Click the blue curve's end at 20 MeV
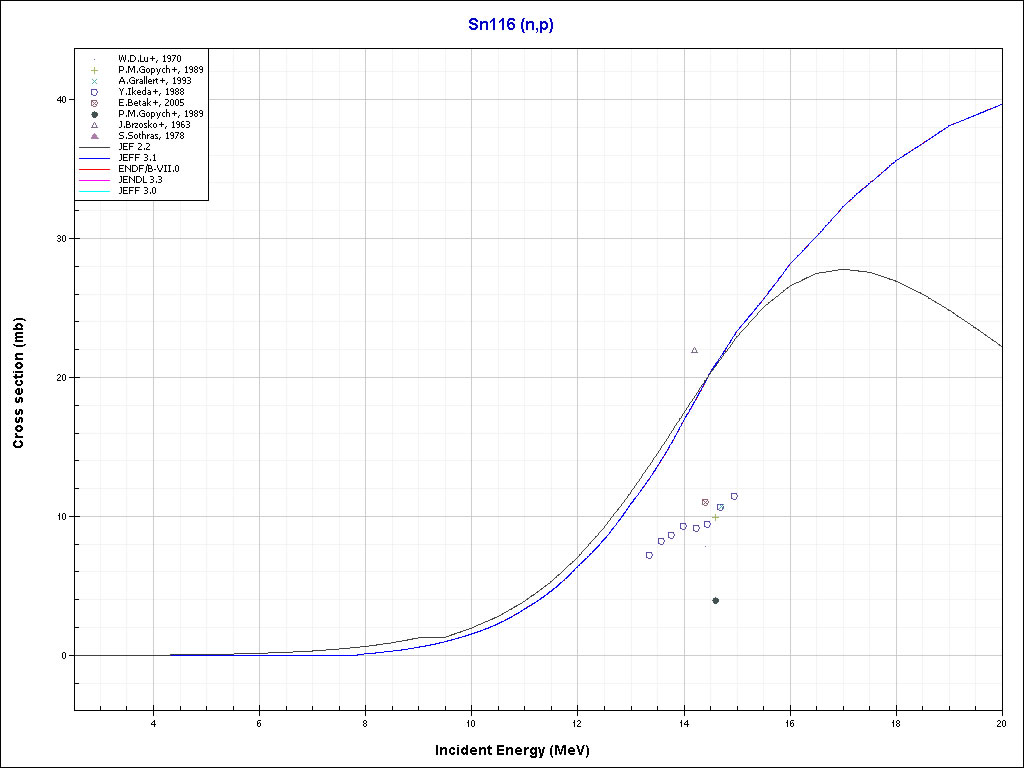 pyautogui.click(x=1001, y=104)
